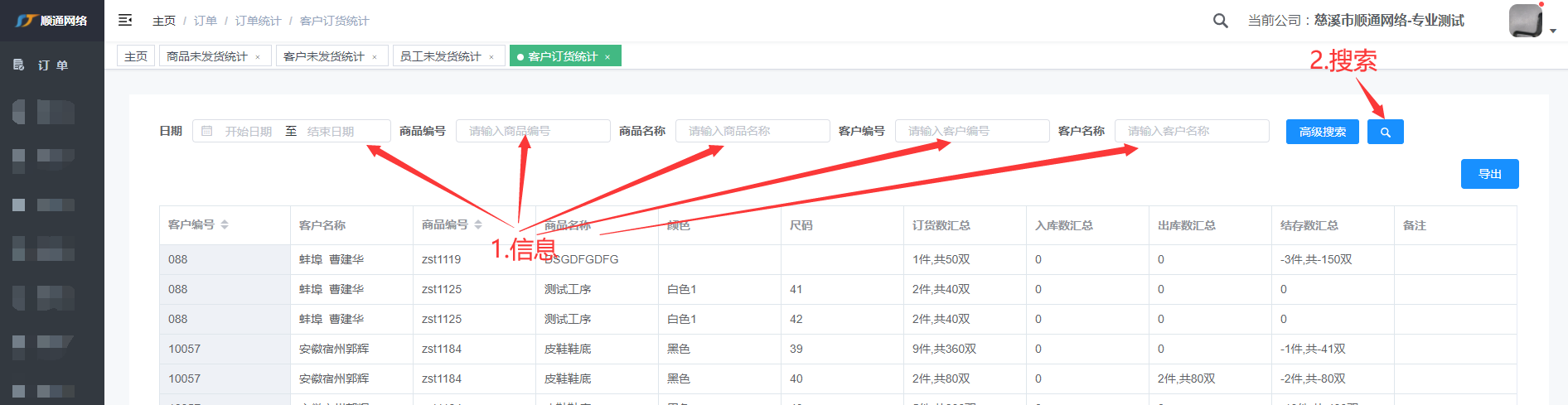Viewport: 1568px width, 405px height.
Task: Focus the 商品名称 input field
Action: tap(753, 131)
